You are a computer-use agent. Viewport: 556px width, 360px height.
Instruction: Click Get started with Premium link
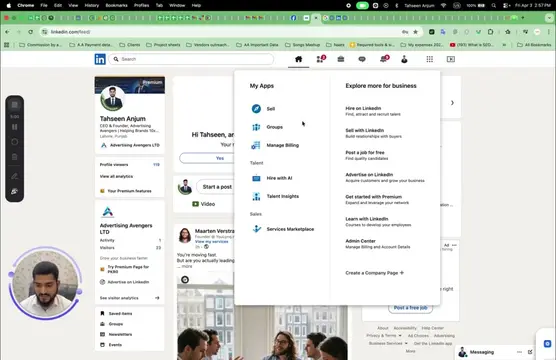coord(373,196)
